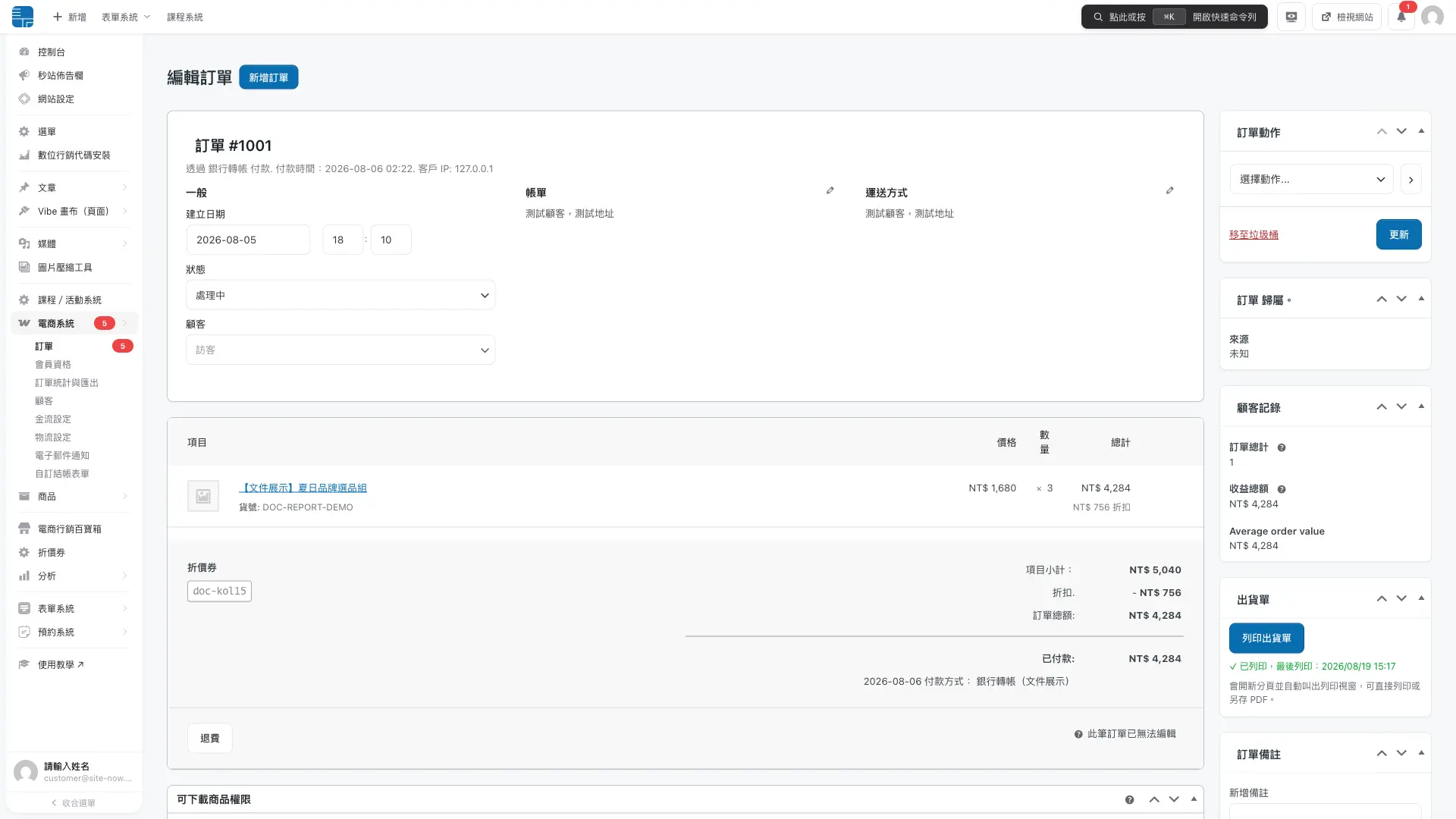Select 訂單統計與匯出 in sidebar
The height and width of the screenshot is (819, 1456).
pos(67,383)
